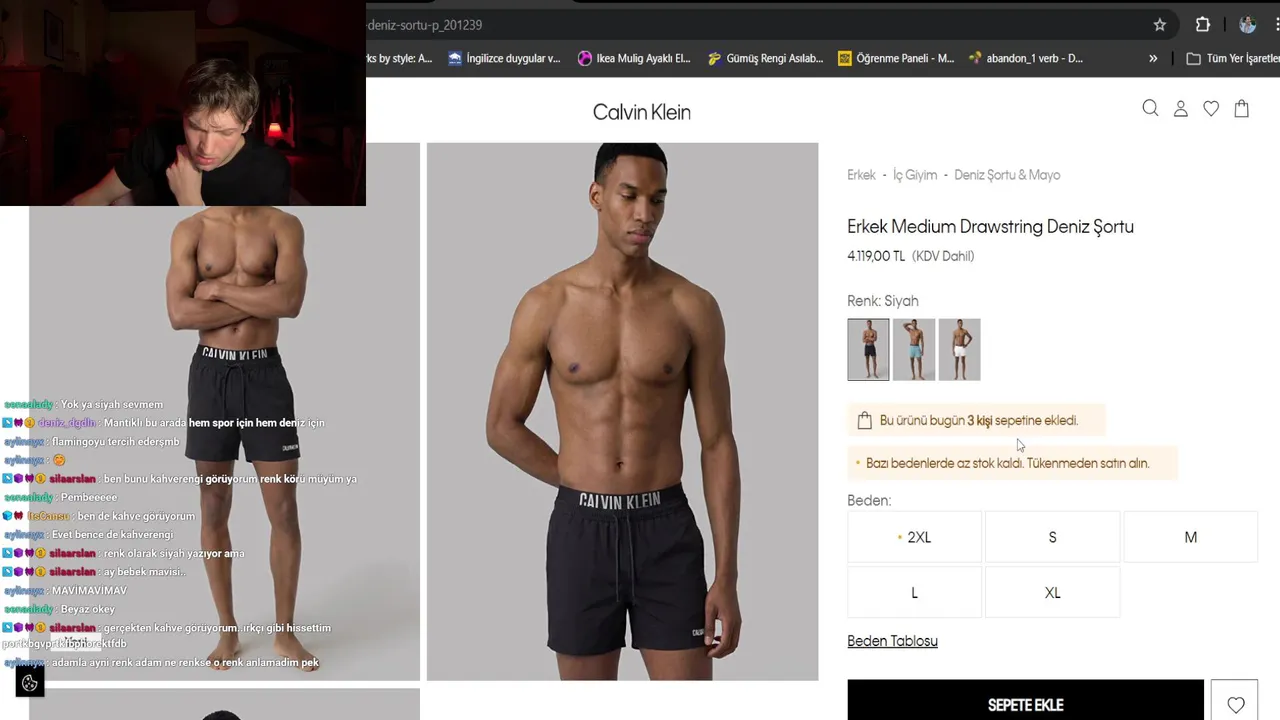This screenshot has width=1280, height=720.
Task: Go to Deniz Şortu & Mayo breadcrumb
Action: click(x=1007, y=175)
